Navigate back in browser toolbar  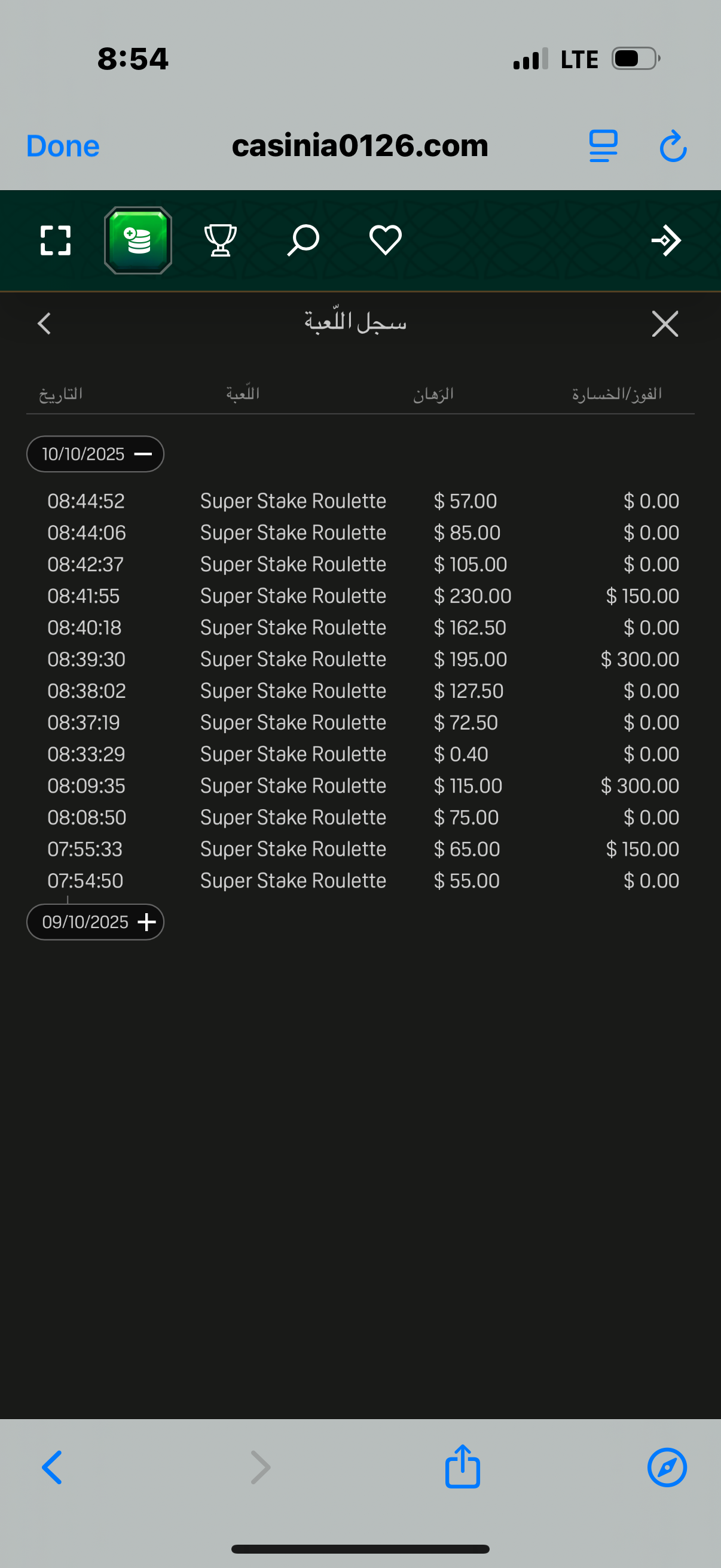[x=53, y=1468]
